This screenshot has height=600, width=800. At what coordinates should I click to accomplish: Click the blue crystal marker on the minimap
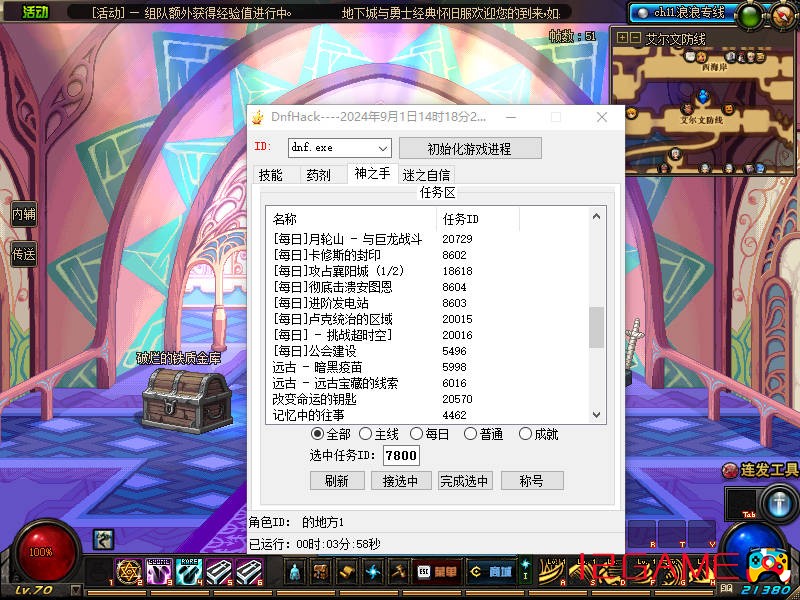703,96
